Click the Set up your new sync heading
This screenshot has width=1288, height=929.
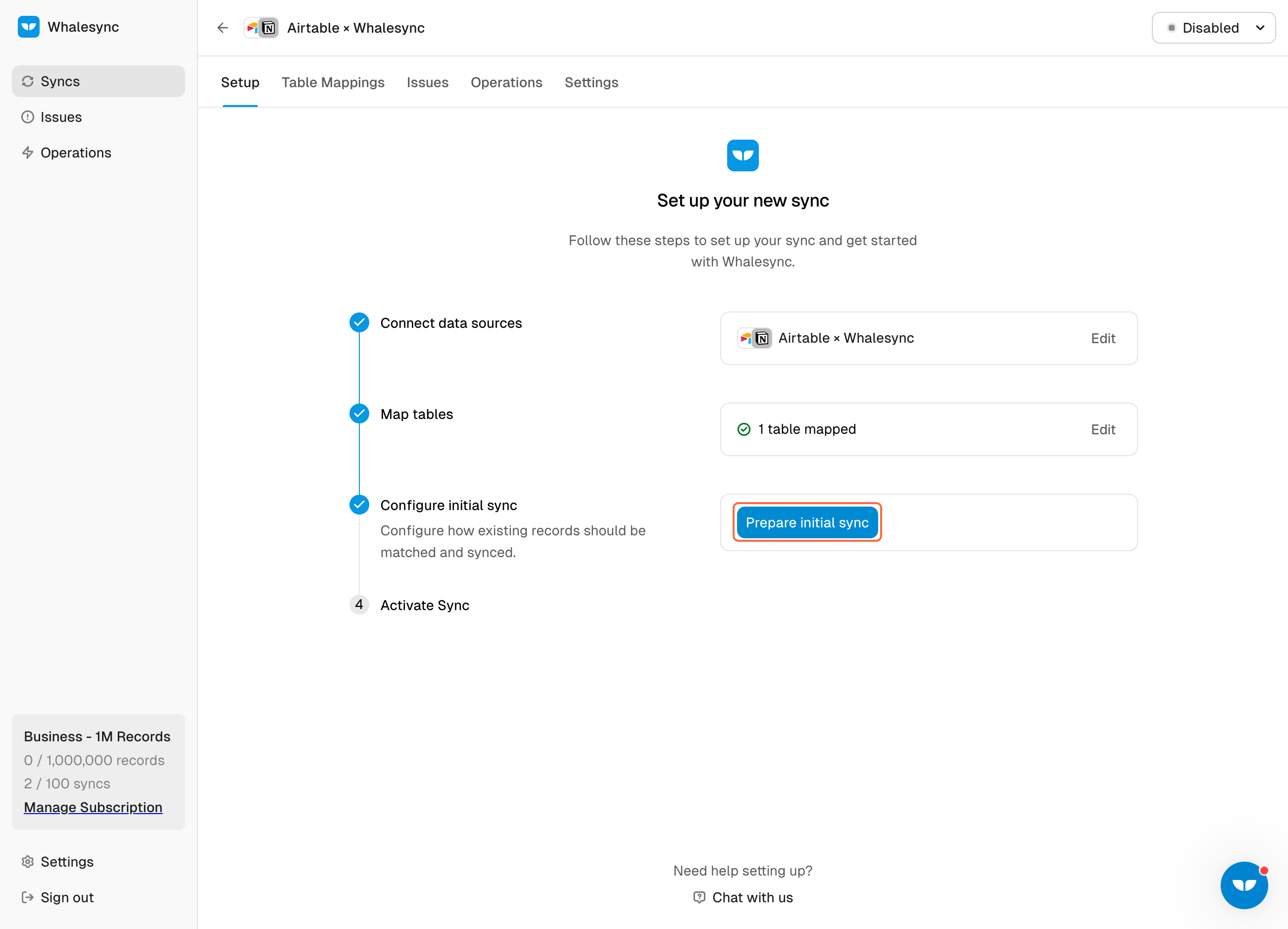tap(743, 201)
